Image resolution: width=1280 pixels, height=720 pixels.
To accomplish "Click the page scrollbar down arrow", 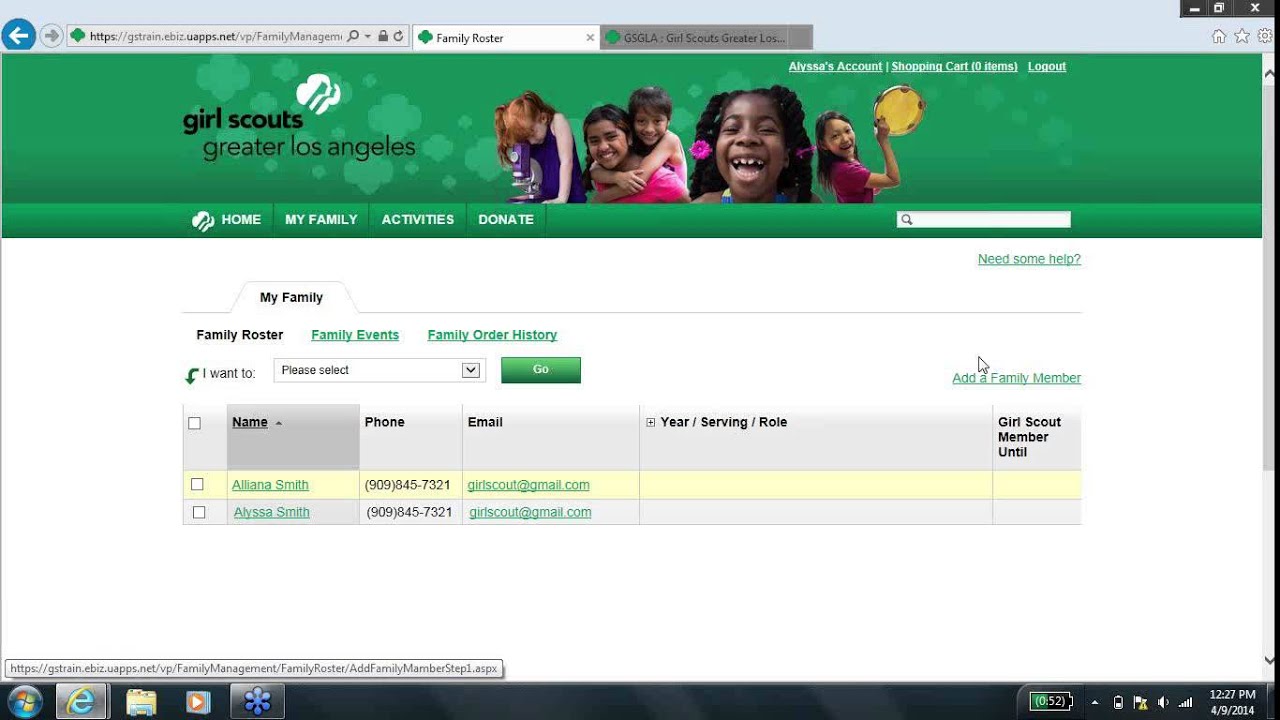I will click(1270, 661).
